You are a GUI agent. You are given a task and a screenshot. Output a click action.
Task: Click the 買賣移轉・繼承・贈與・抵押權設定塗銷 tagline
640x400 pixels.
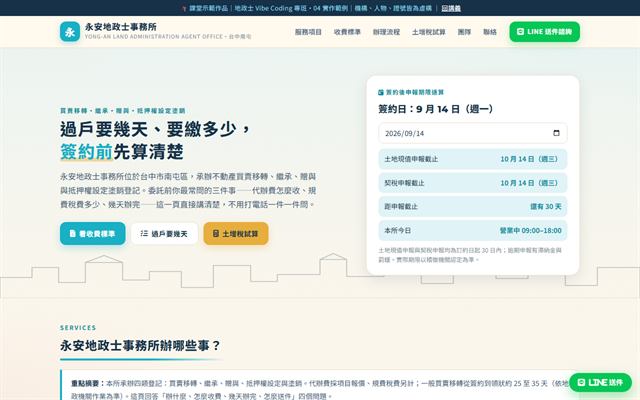coord(122,111)
